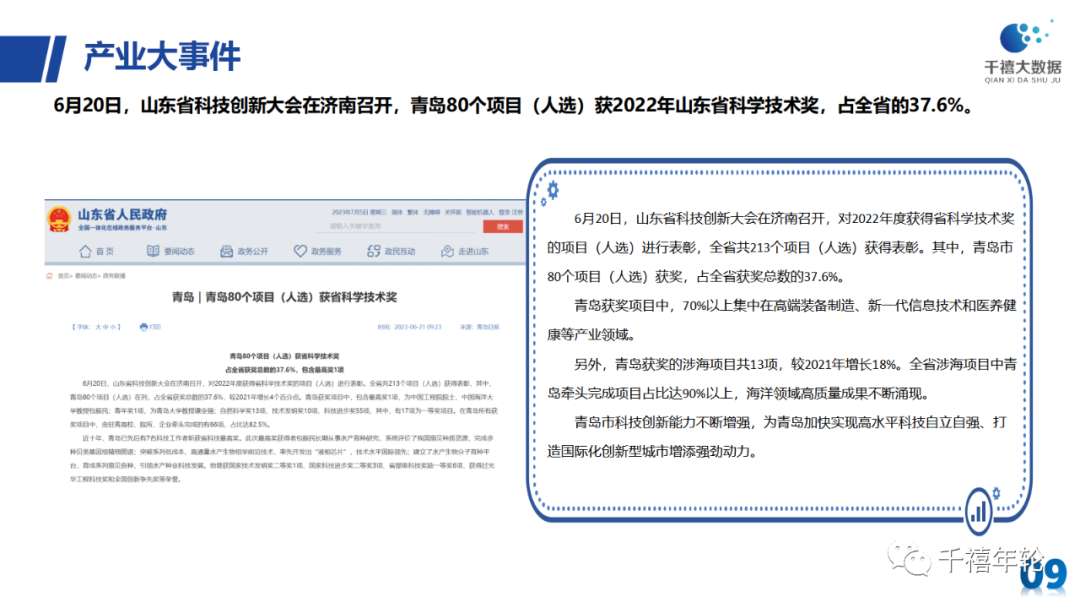Click the 登录 login link
The width and height of the screenshot is (1080, 608).
tap(504, 212)
